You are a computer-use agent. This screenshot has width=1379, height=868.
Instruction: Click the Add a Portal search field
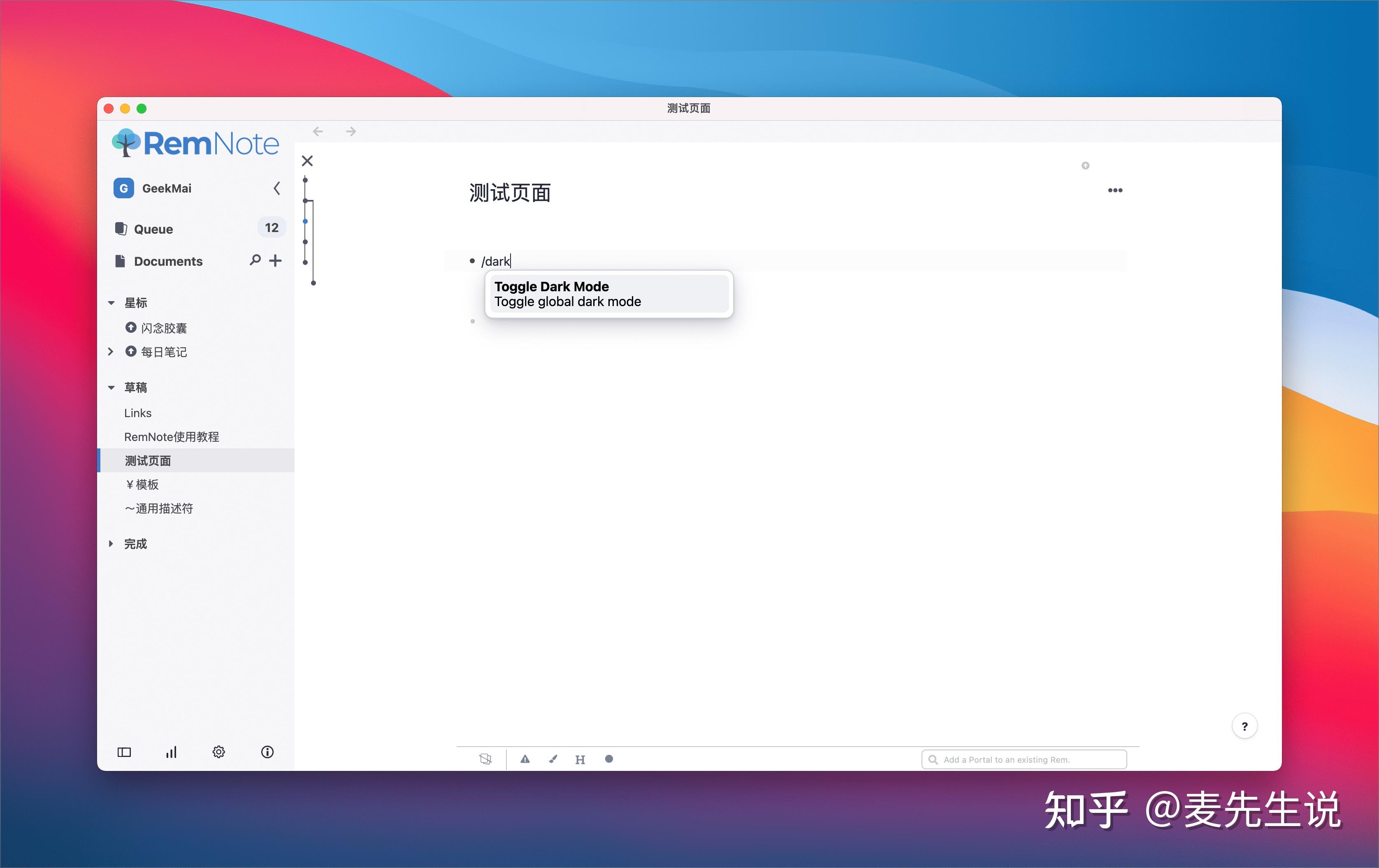[1025, 760]
